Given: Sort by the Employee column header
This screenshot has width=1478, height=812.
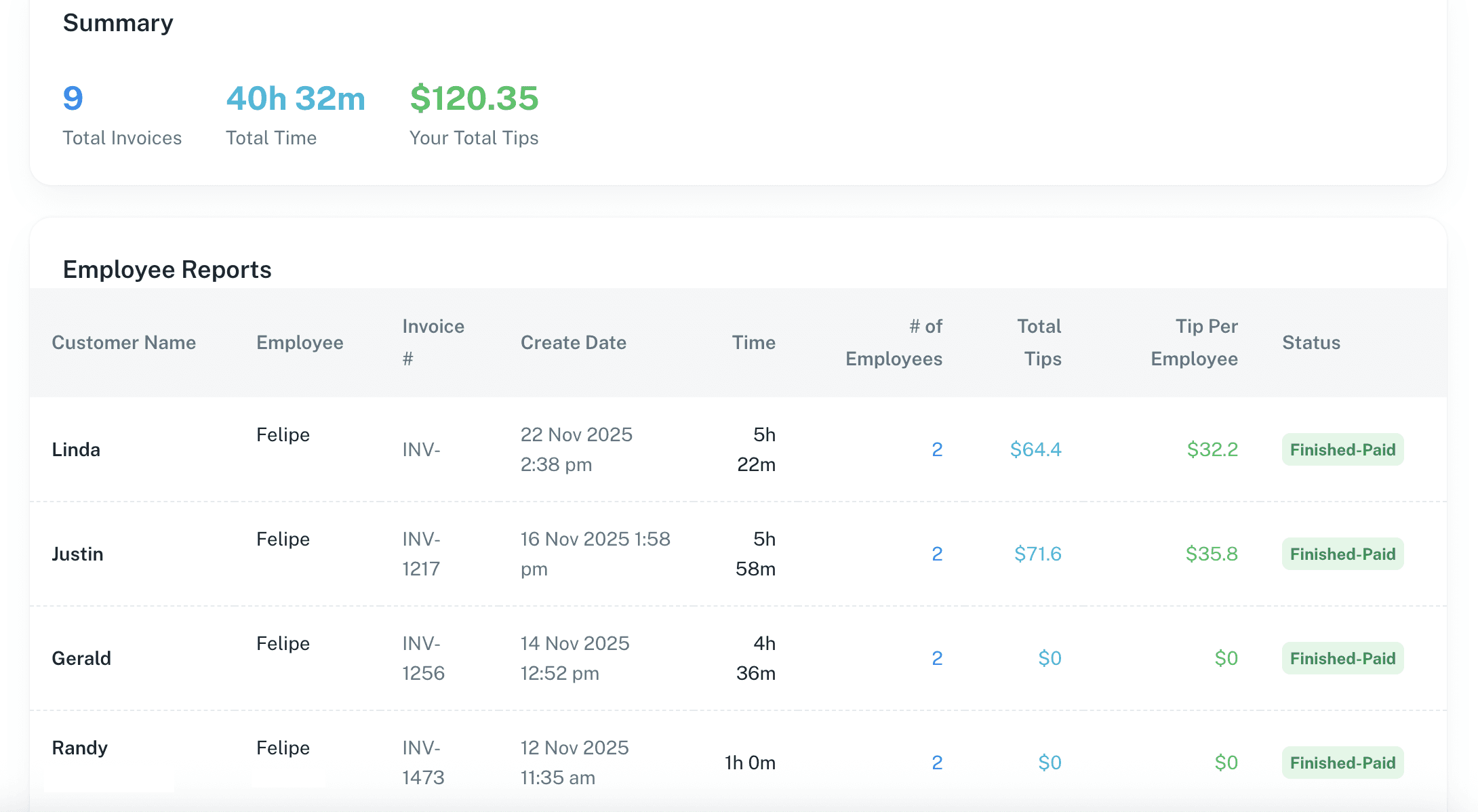Looking at the screenshot, I should coord(299,342).
